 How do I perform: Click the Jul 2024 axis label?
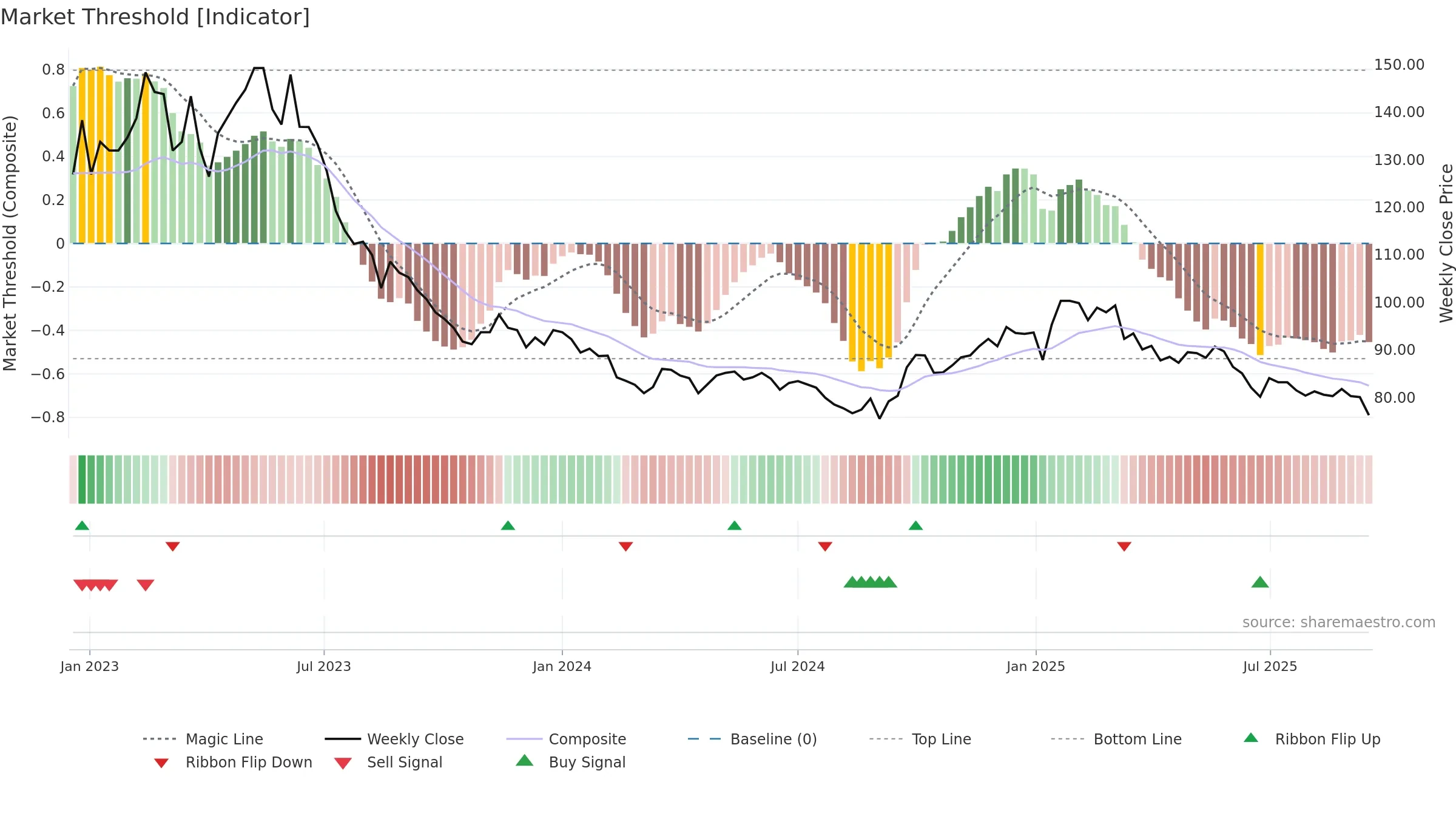[x=797, y=666]
